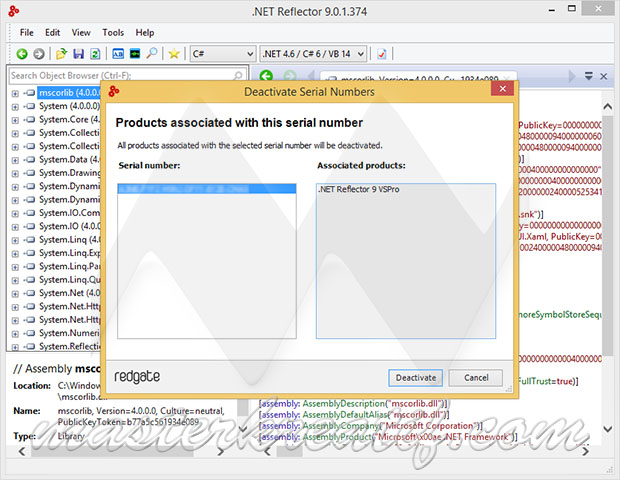
Task: Close the code pane with the X icon
Action: [x=603, y=76]
